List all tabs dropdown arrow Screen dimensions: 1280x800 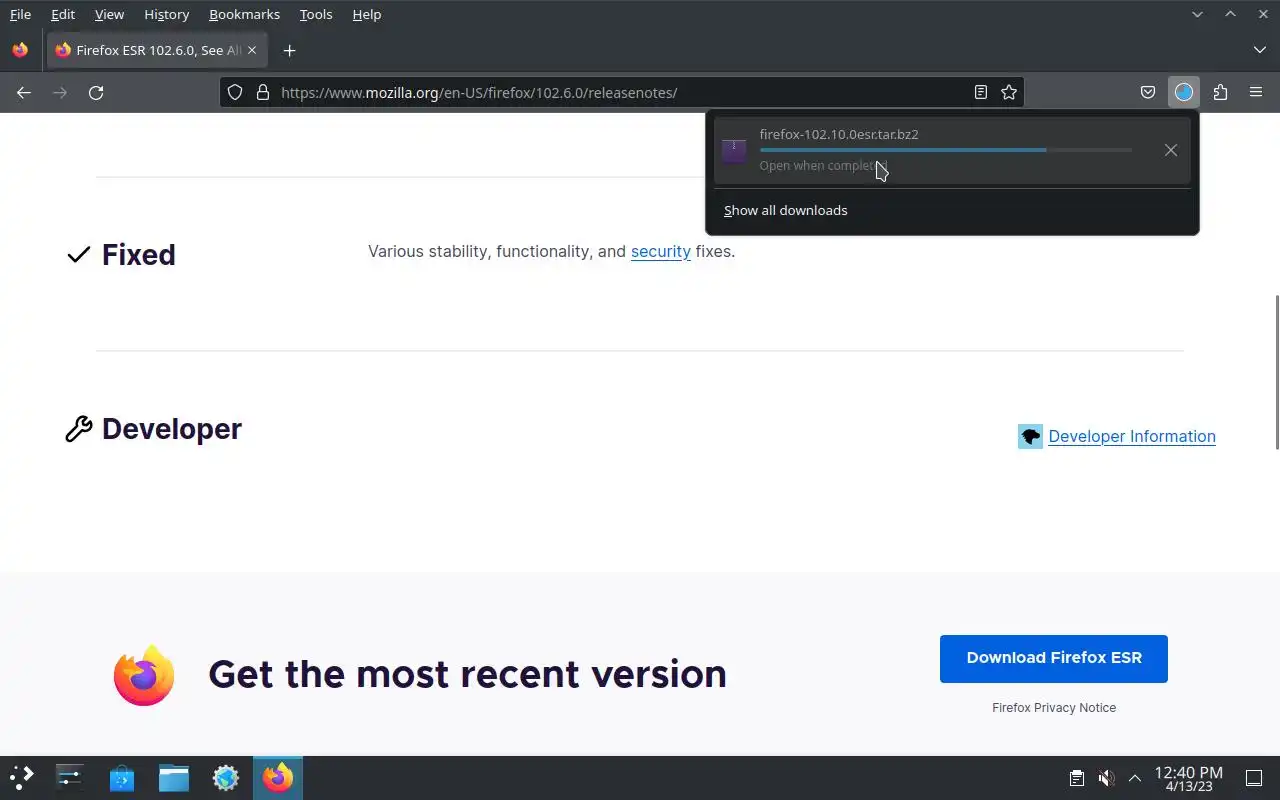(1259, 50)
